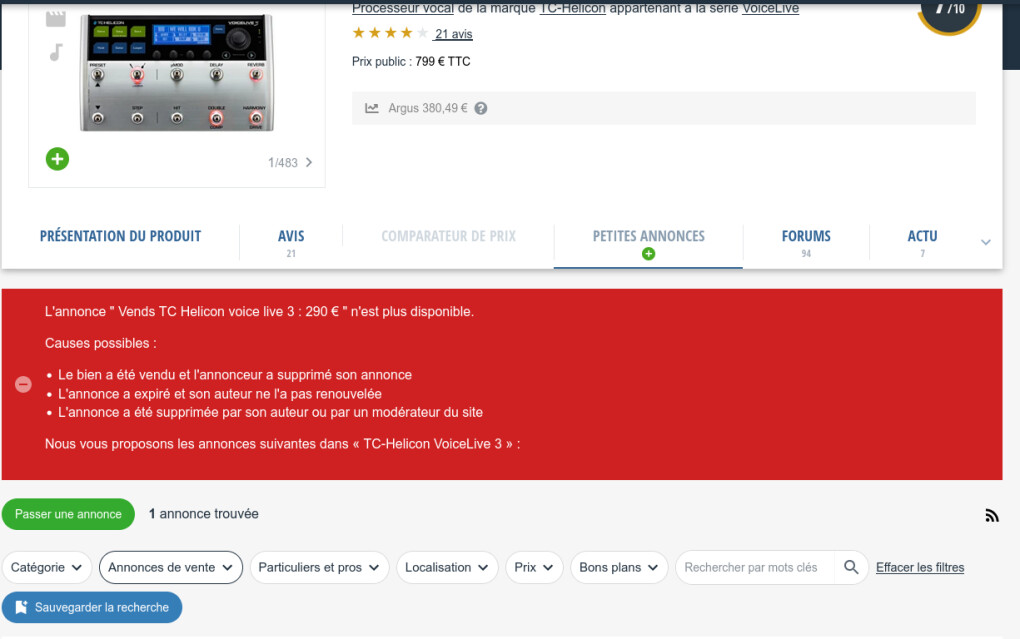The image size is (1020, 639).
Task: Click the keyword search input field
Action: pyautogui.click(x=755, y=567)
